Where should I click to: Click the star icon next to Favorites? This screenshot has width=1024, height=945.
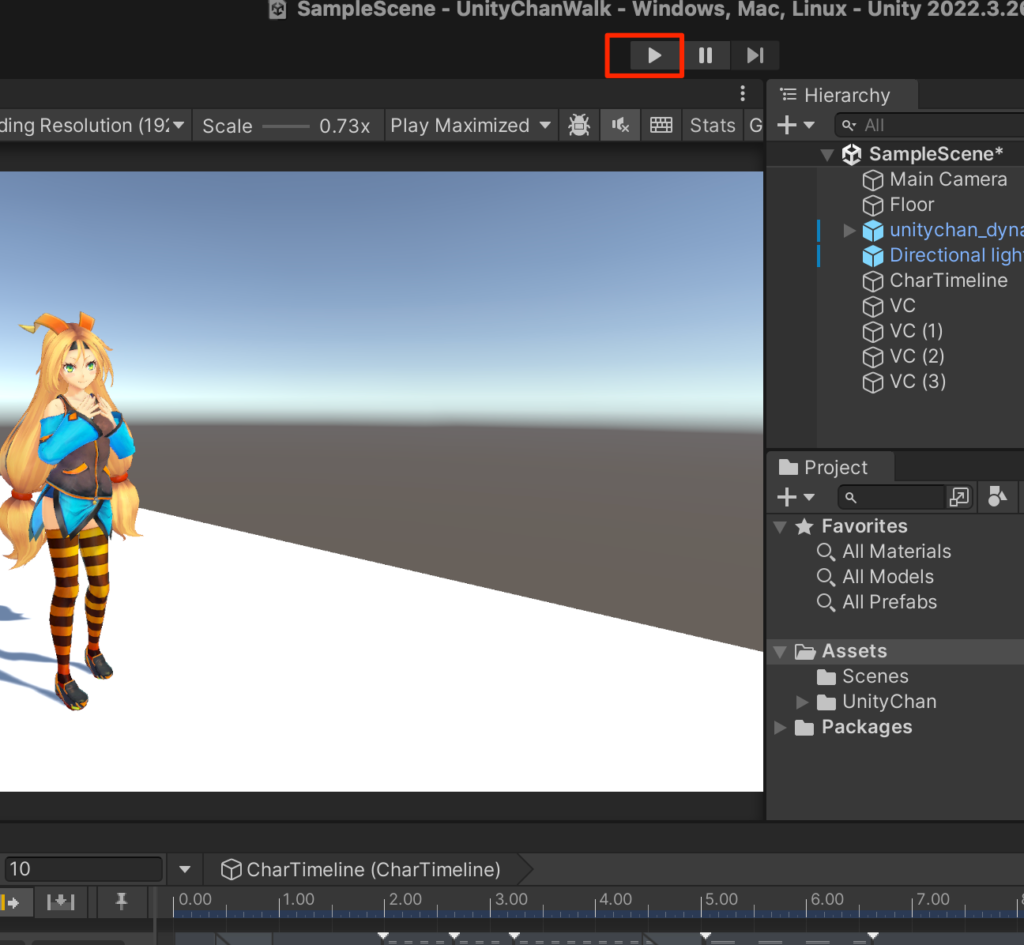[x=805, y=526]
